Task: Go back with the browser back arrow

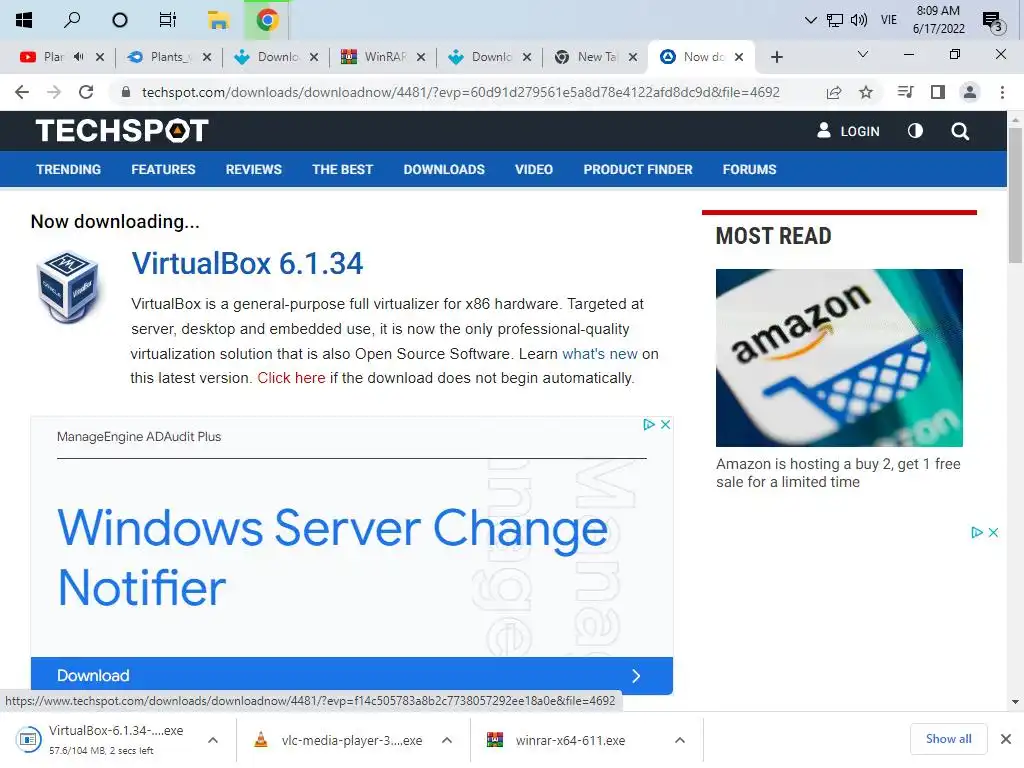Action: [x=22, y=92]
